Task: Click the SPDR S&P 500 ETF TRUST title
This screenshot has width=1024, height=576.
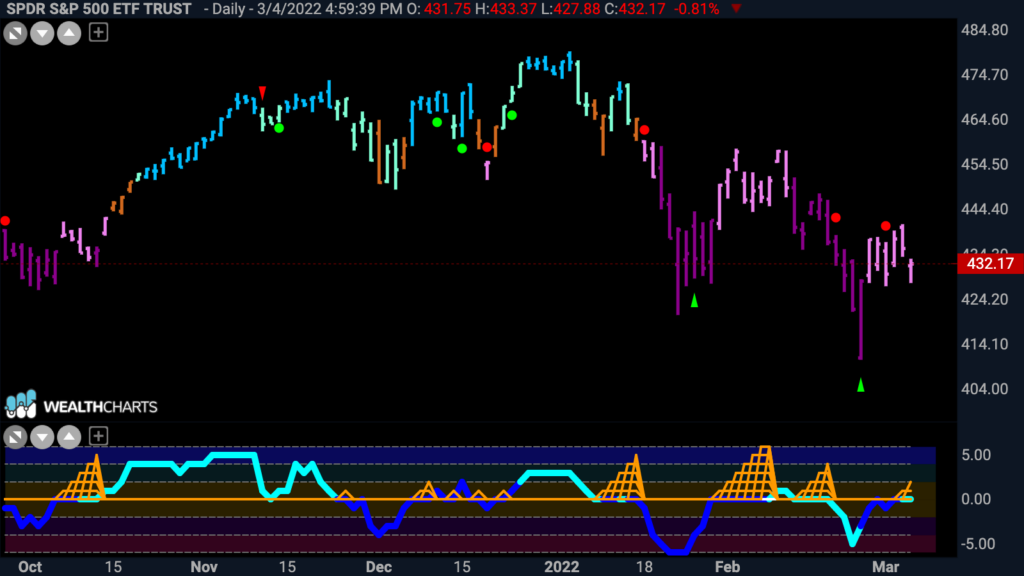Action: (x=99, y=9)
